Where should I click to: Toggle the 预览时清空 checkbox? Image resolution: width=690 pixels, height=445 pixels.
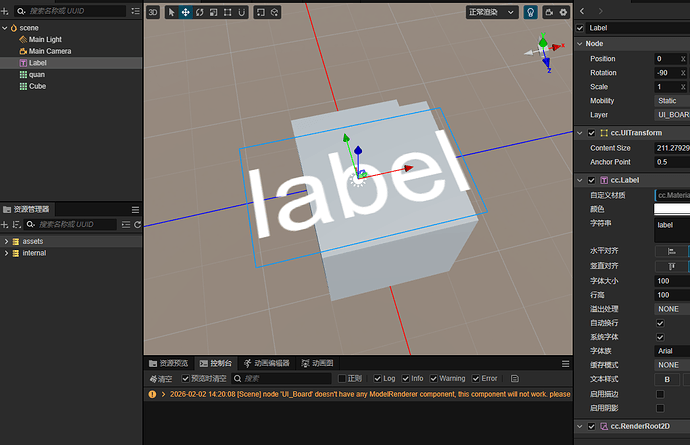pos(185,379)
